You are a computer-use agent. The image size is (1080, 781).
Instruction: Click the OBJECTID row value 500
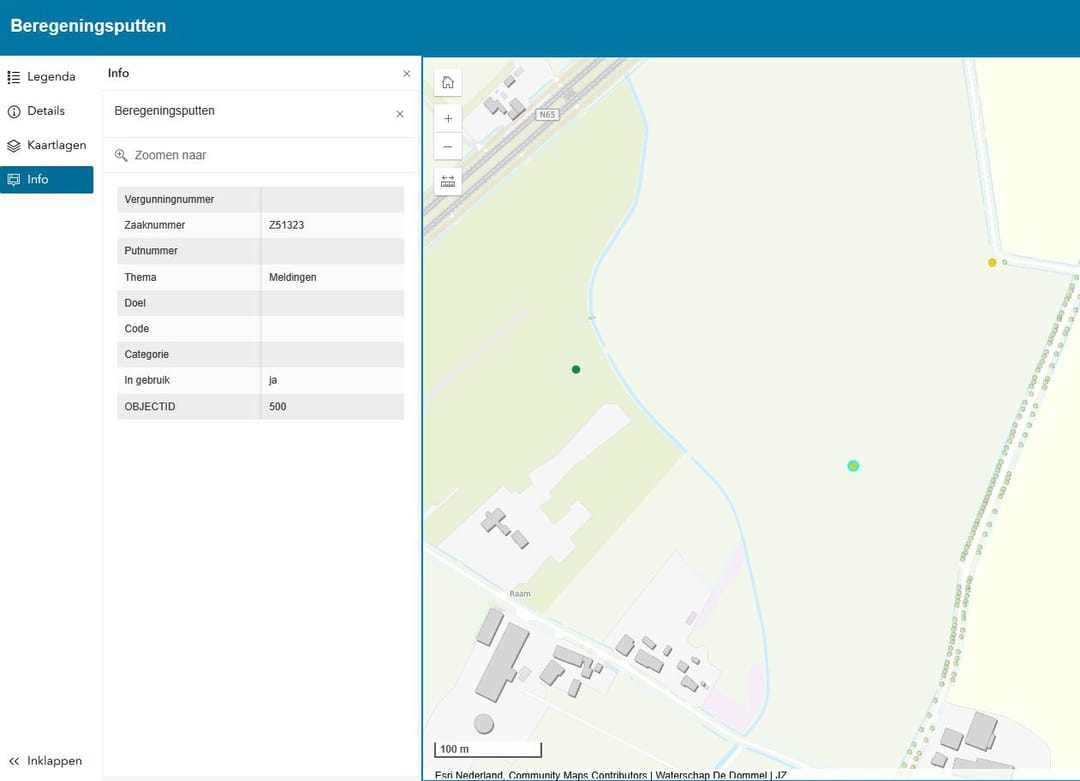click(278, 407)
